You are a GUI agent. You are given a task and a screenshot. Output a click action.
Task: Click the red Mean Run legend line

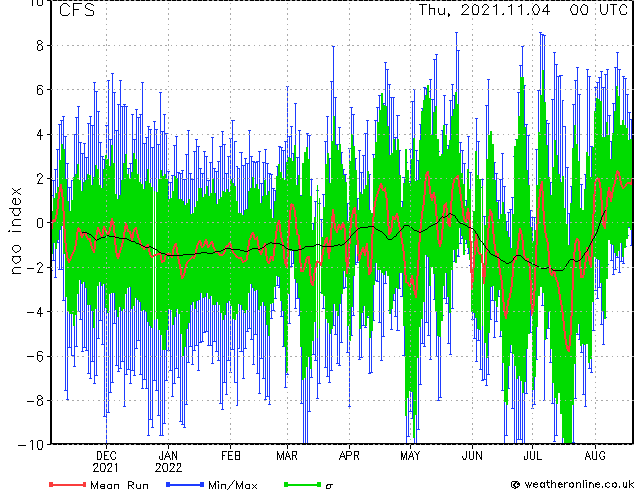(67, 484)
